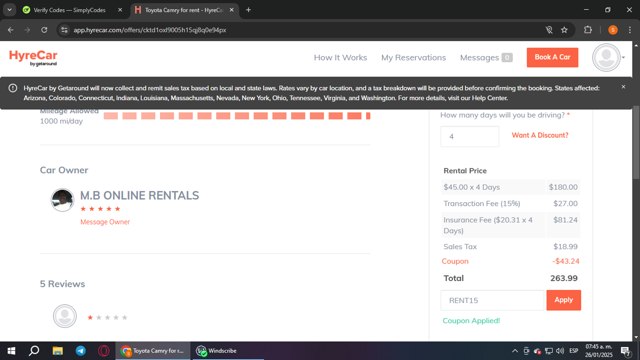The width and height of the screenshot is (640, 360).
Task: Open Opera browser from taskbar
Action: (x=104, y=351)
